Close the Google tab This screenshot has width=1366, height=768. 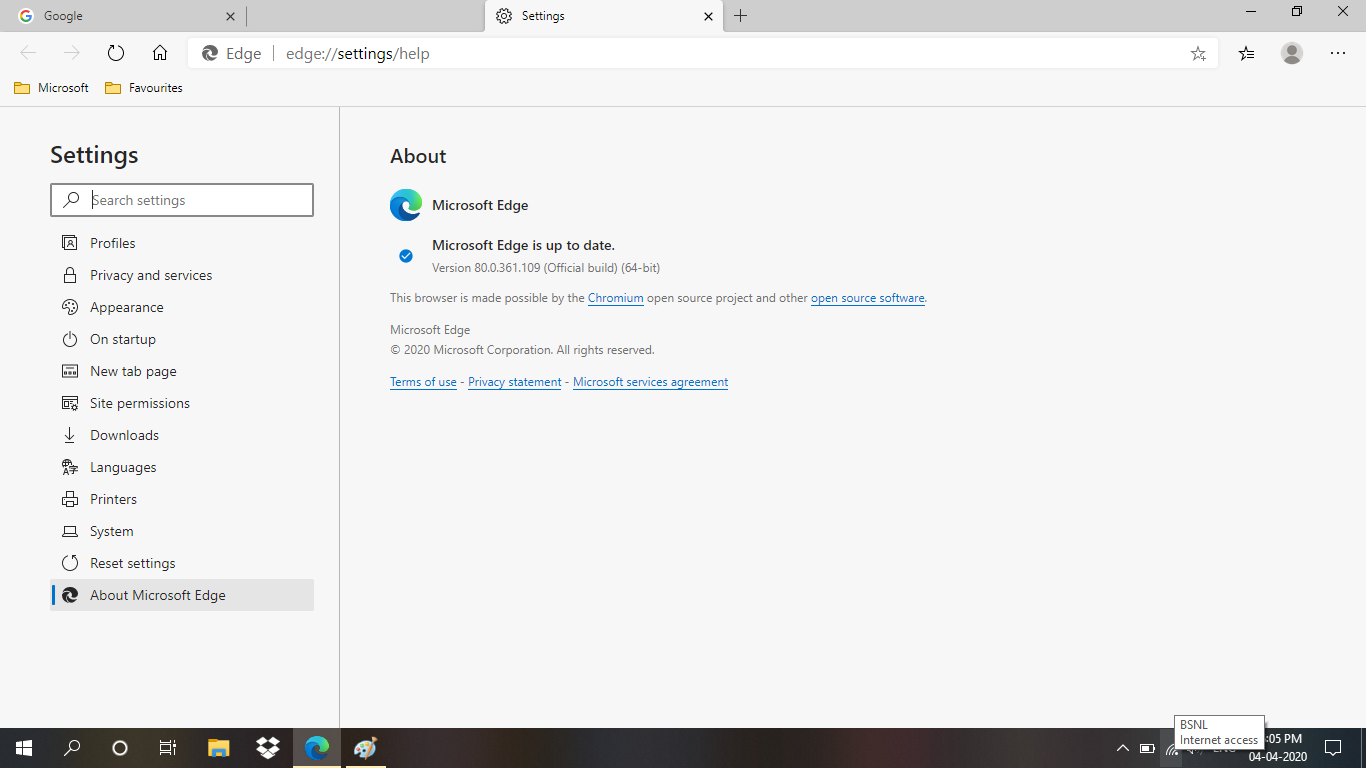tap(231, 16)
